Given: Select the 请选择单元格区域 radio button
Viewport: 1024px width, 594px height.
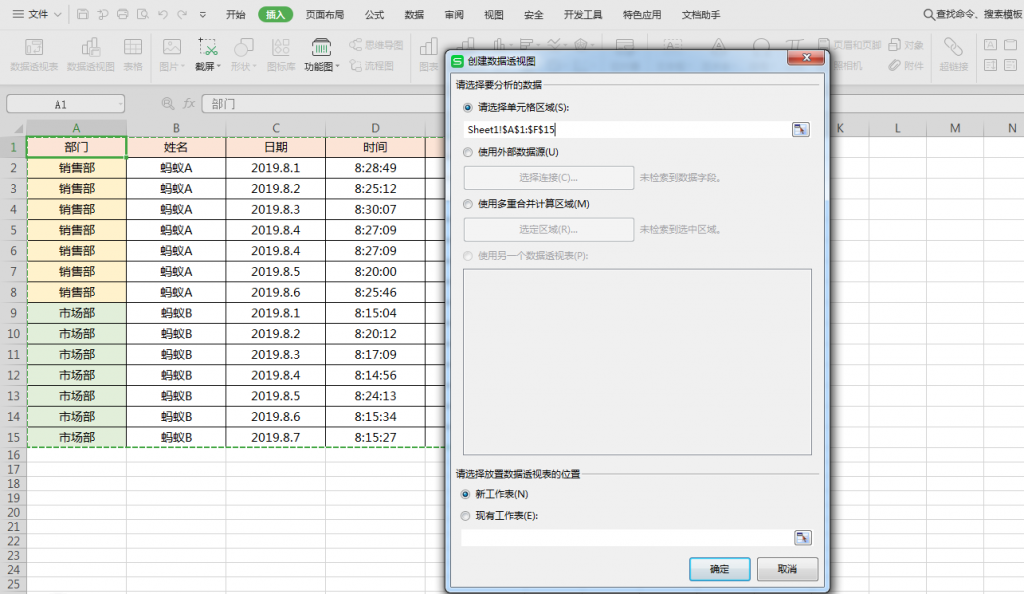Looking at the screenshot, I should click(x=466, y=107).
